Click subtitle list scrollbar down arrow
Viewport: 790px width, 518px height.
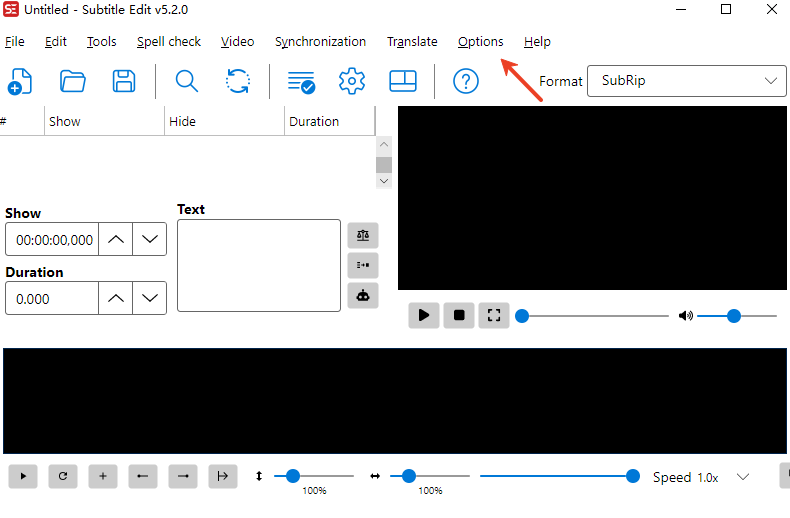(x=384, y=181)
